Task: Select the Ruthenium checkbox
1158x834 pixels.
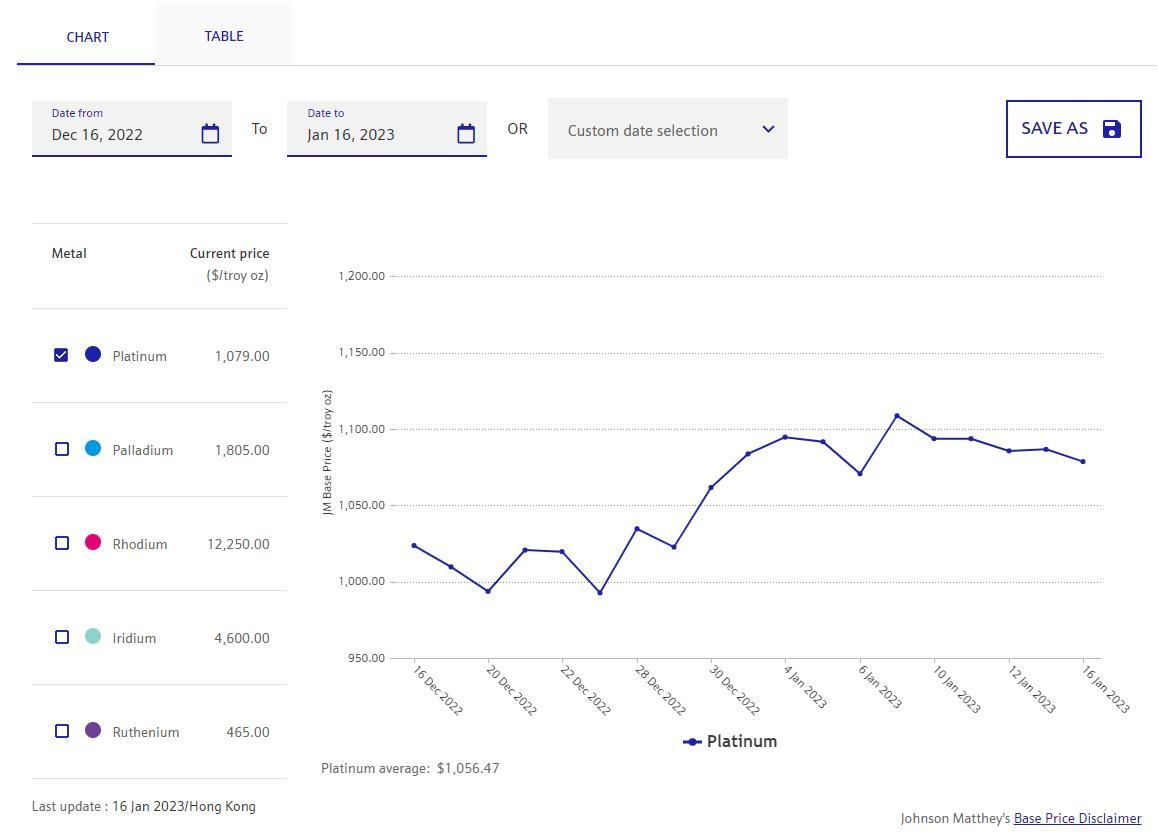Action: (x=62, y=731)
